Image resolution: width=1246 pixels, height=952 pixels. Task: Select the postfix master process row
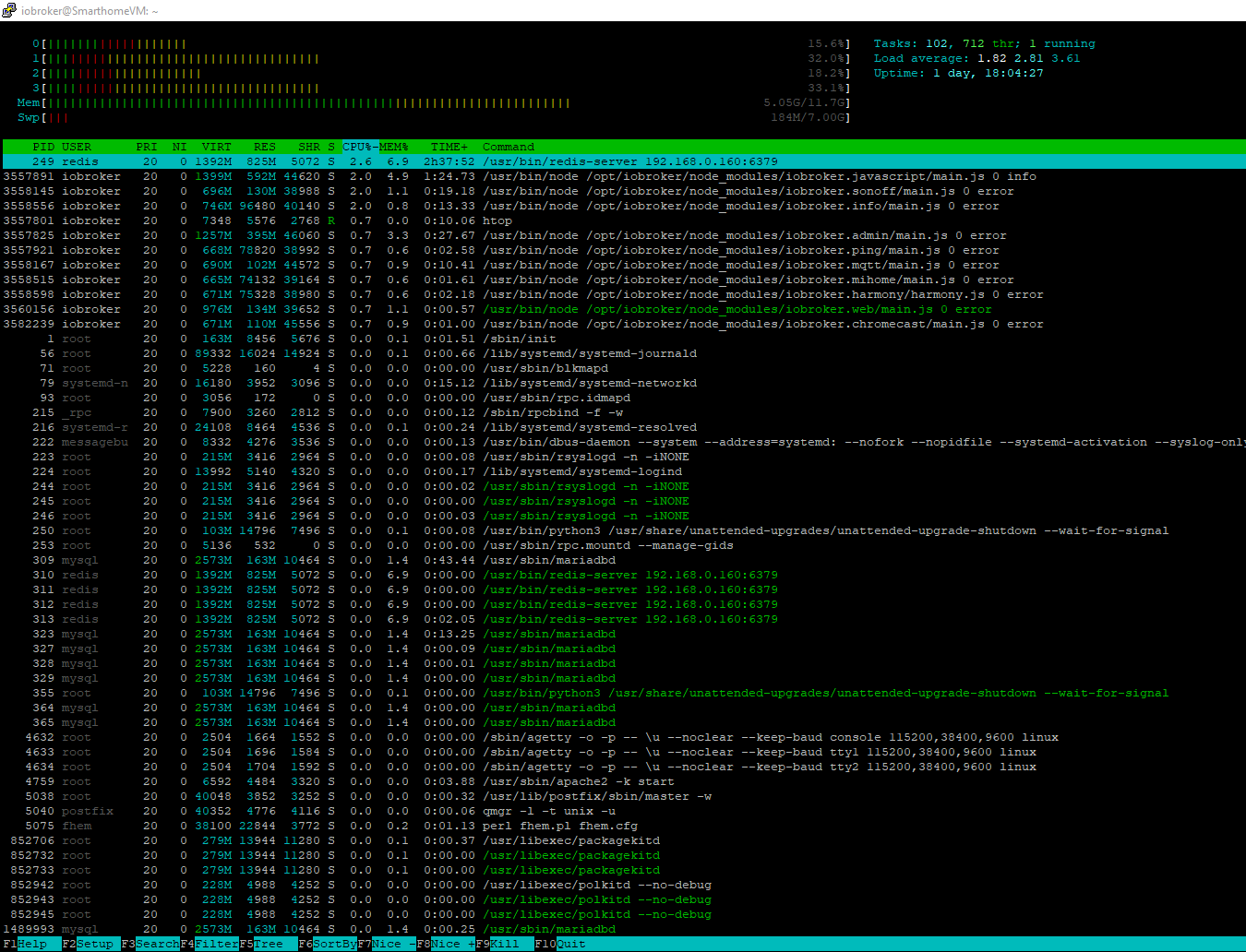click(623, 796)
